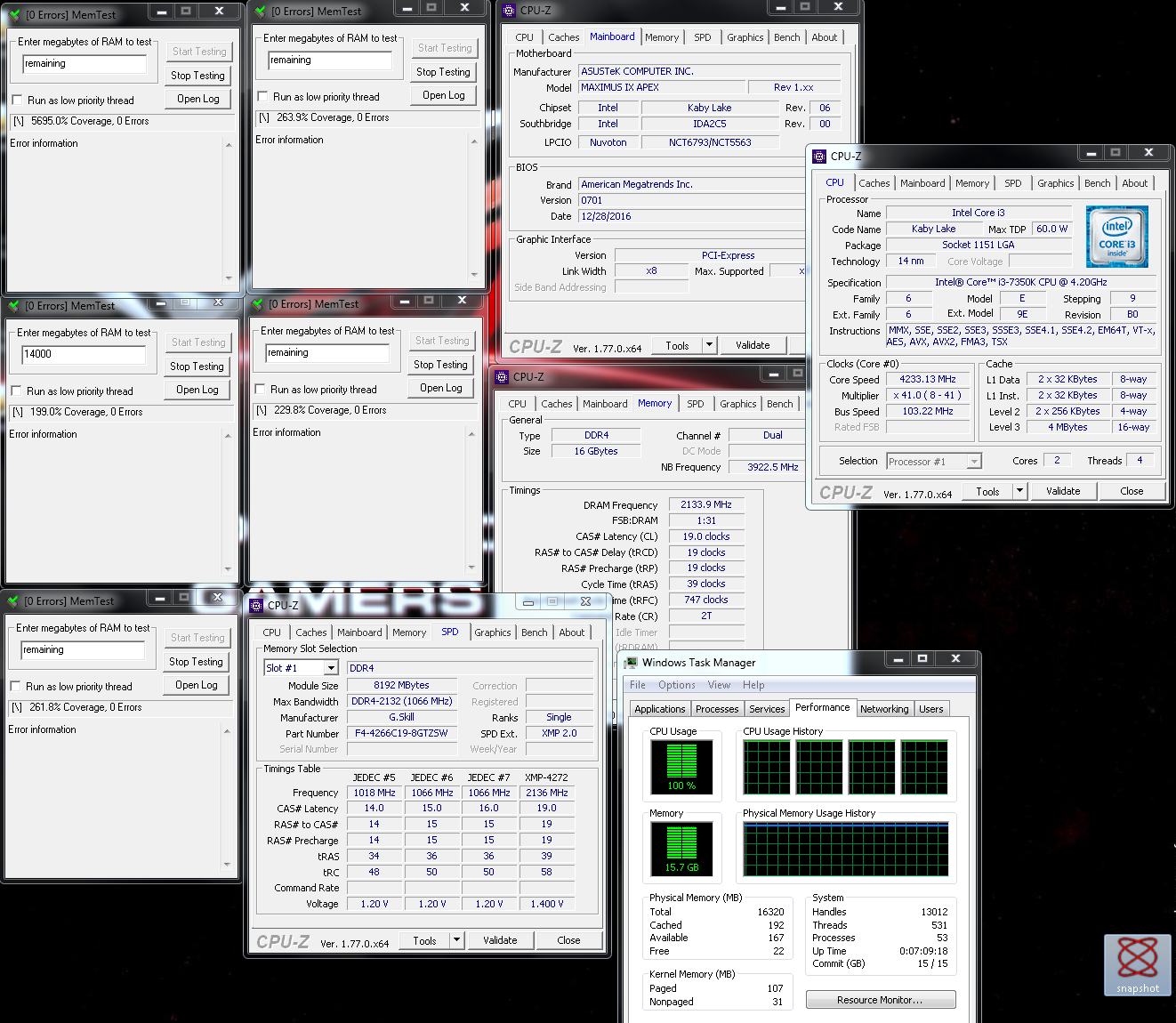Select SPD tab in Mainboard CPU-Z window
Viewport: 1176px width, 1023px height.
(x=702, y=37)
